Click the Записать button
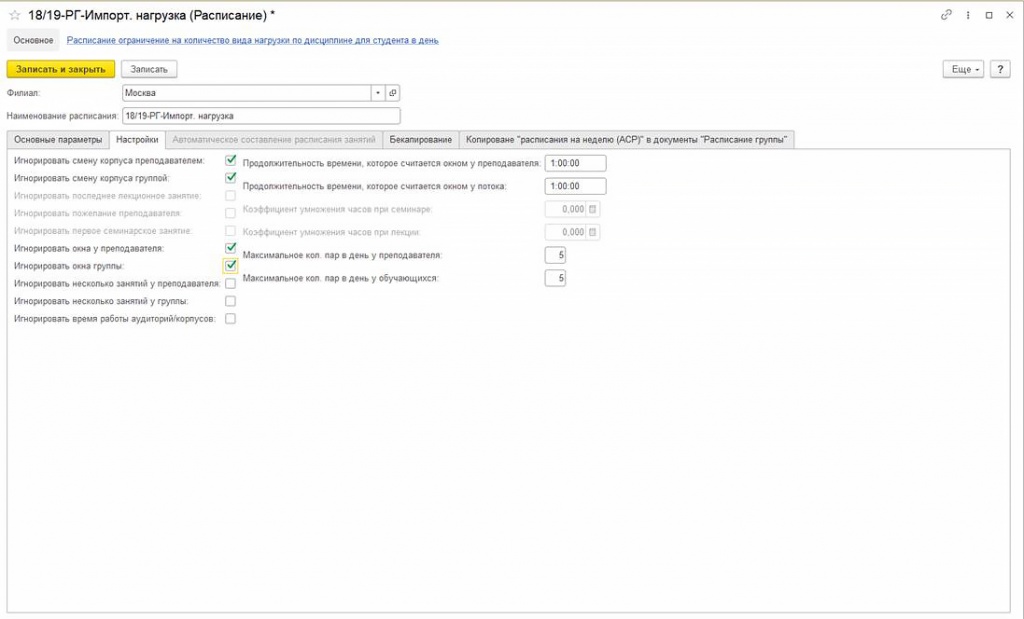Viewport: 1024px width, 619px height. point(149,69)
